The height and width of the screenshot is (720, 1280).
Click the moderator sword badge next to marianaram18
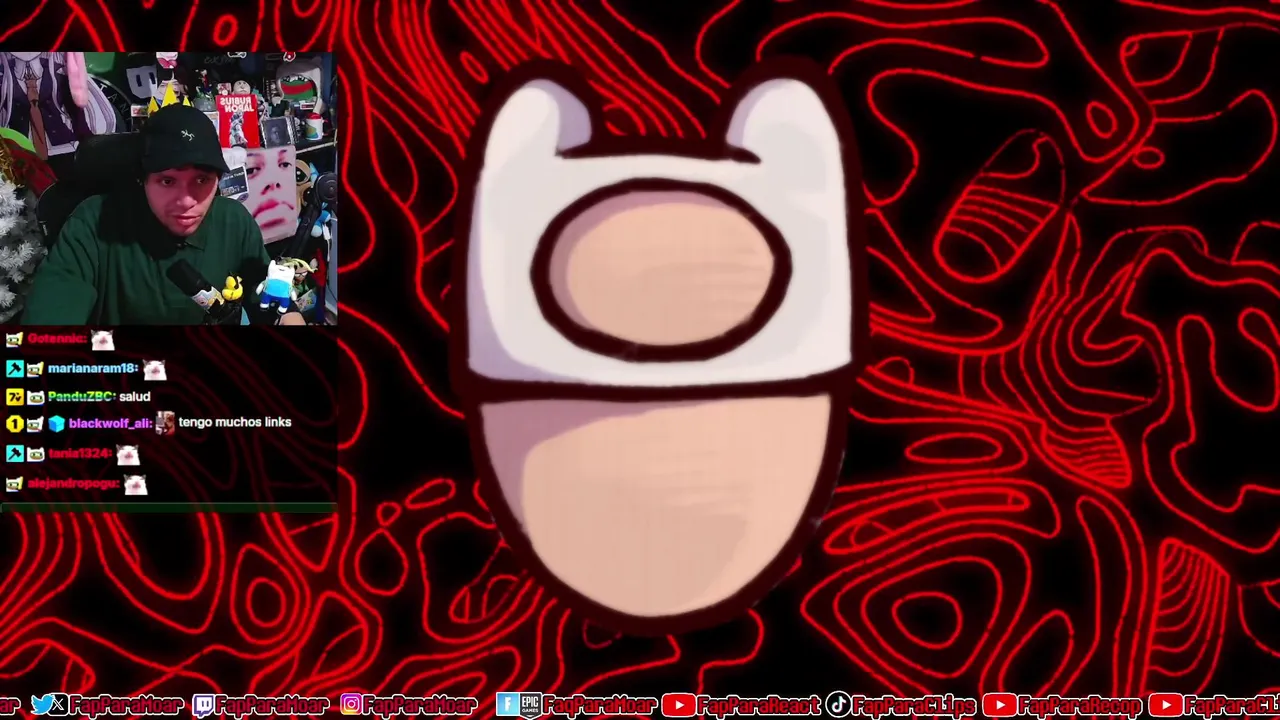click(14, 369)
